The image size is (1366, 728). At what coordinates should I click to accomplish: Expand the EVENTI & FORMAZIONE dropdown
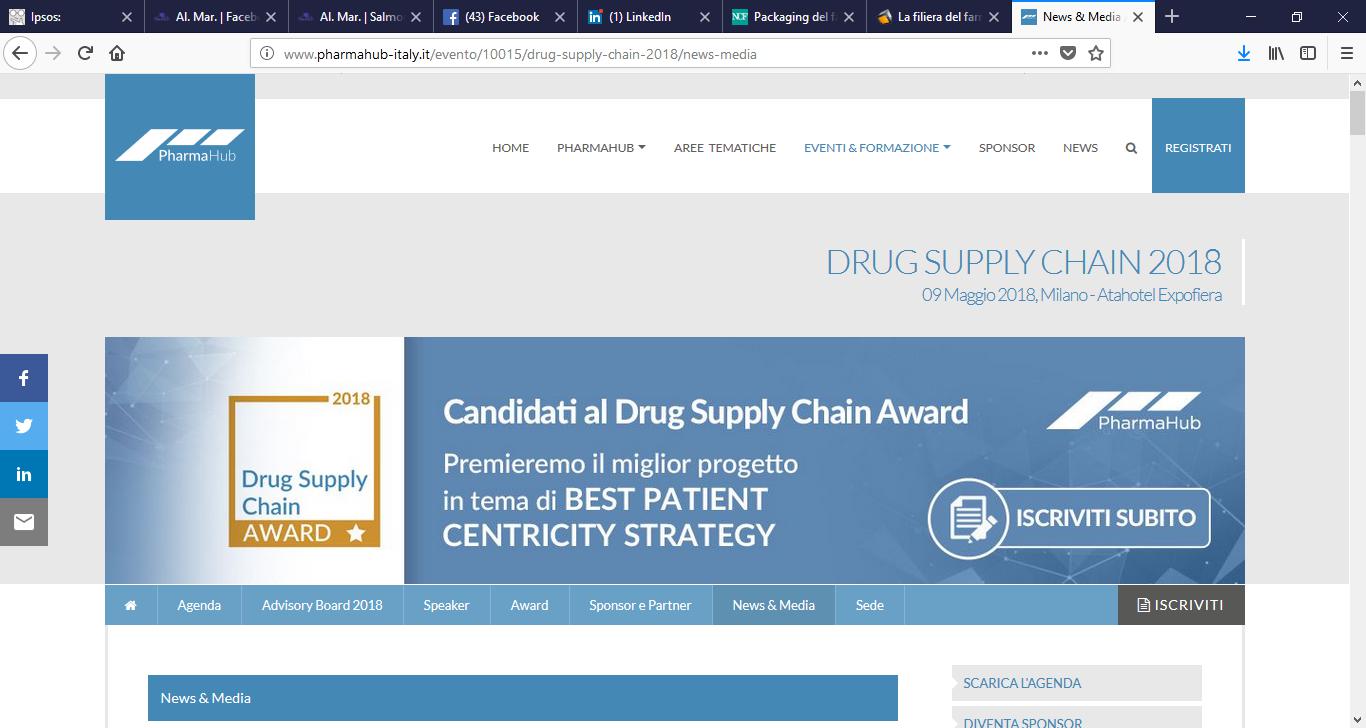click(877, 147)
